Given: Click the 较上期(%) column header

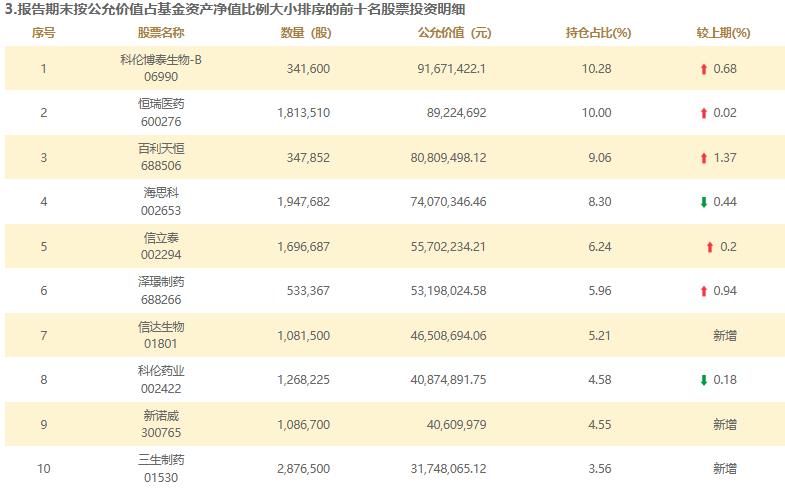Looking at the screenshot, I should click(724, 33).
